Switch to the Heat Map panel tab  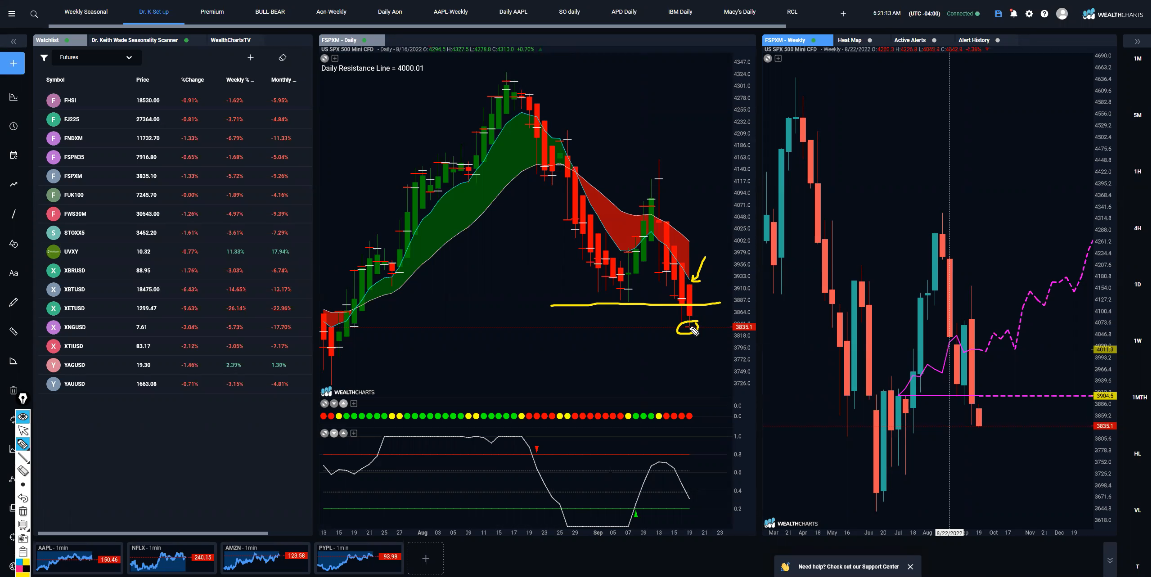(x=849, y=40)
